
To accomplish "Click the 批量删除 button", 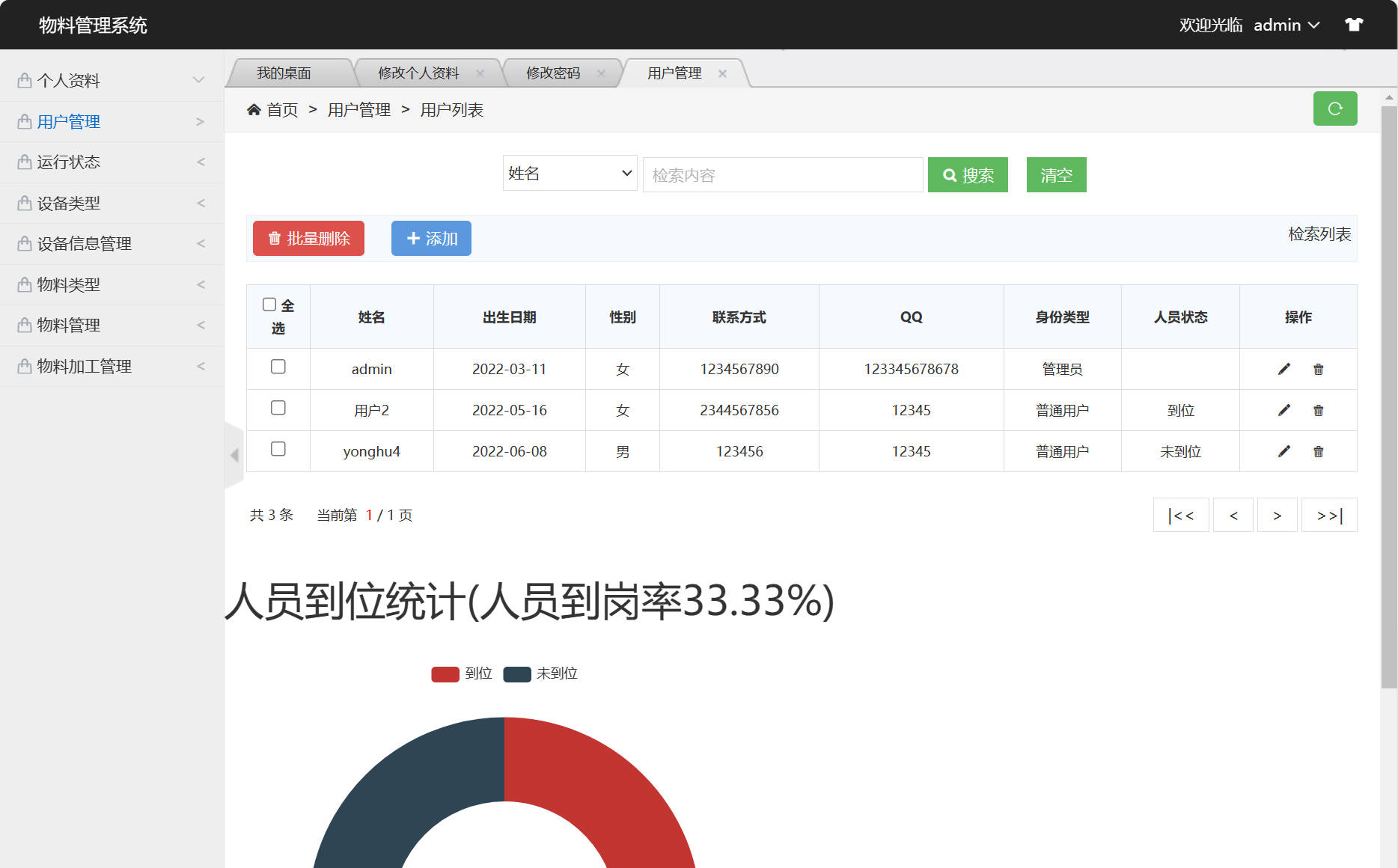I will (x=308, y=238).
